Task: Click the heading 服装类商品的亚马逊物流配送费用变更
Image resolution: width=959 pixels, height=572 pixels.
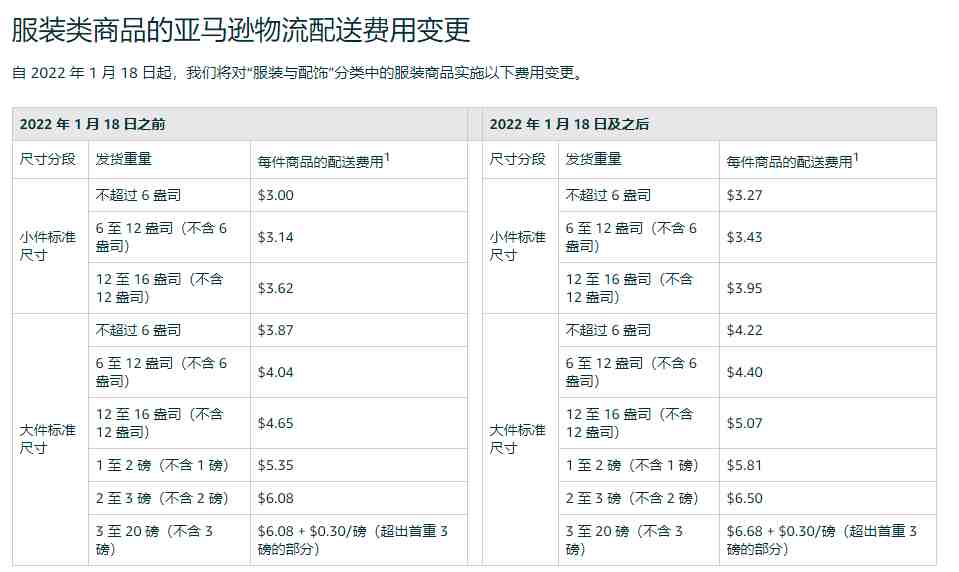Action: [241, 30]
